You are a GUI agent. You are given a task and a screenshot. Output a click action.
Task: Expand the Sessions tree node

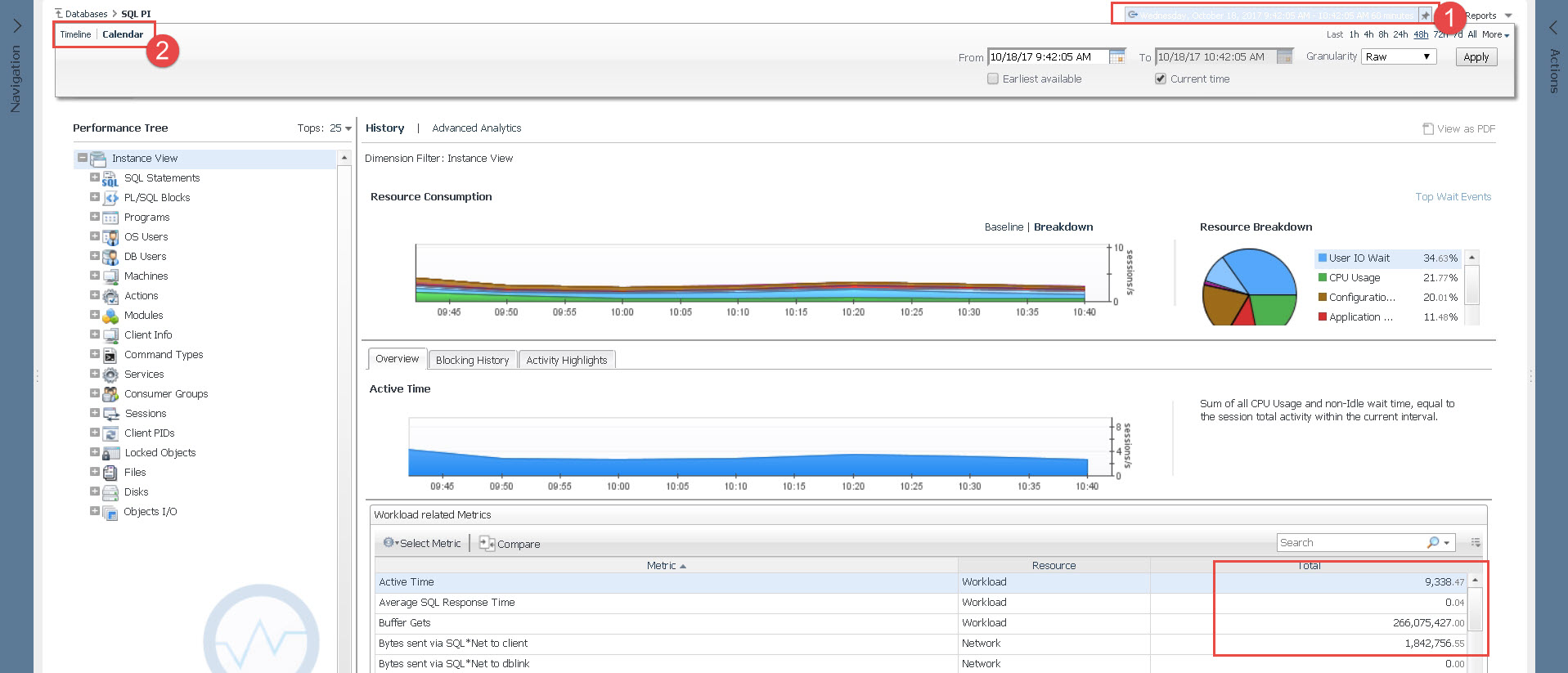94,413
